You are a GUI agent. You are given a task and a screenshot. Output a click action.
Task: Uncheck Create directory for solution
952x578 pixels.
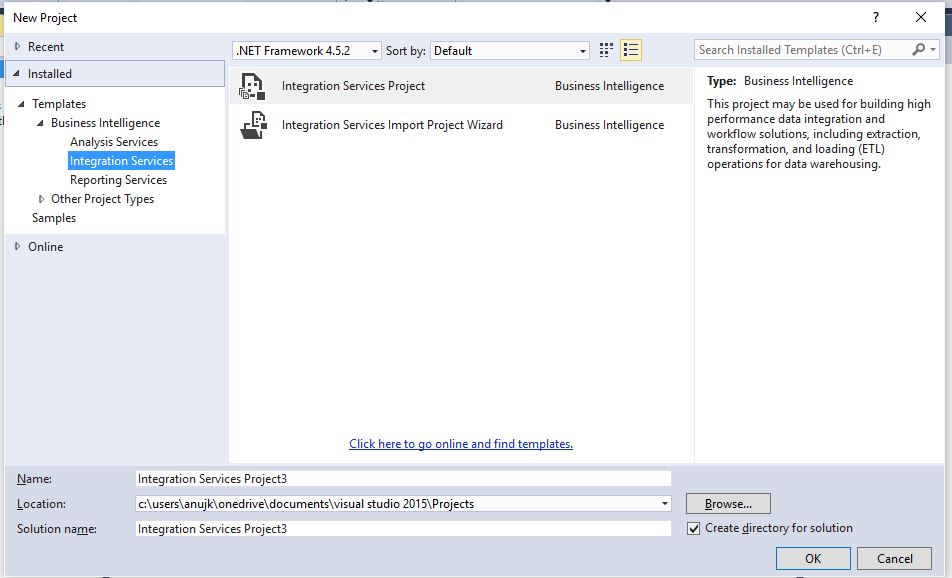point(693,528)
